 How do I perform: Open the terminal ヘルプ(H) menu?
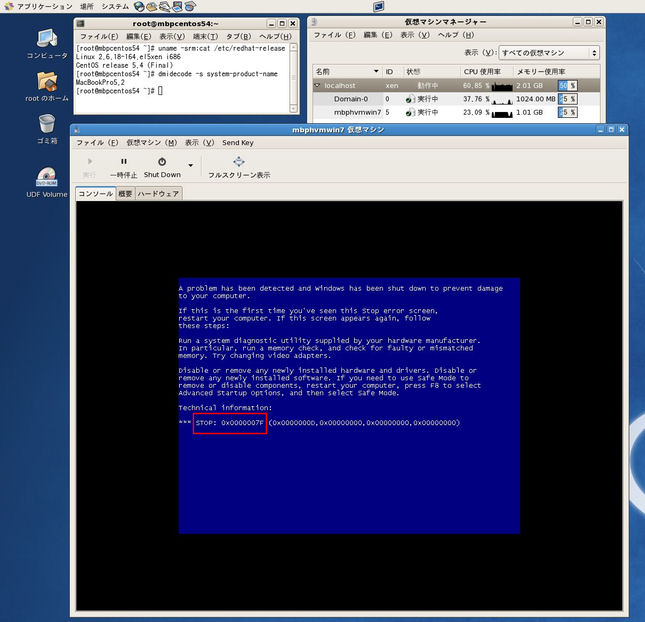pos(275,36)
